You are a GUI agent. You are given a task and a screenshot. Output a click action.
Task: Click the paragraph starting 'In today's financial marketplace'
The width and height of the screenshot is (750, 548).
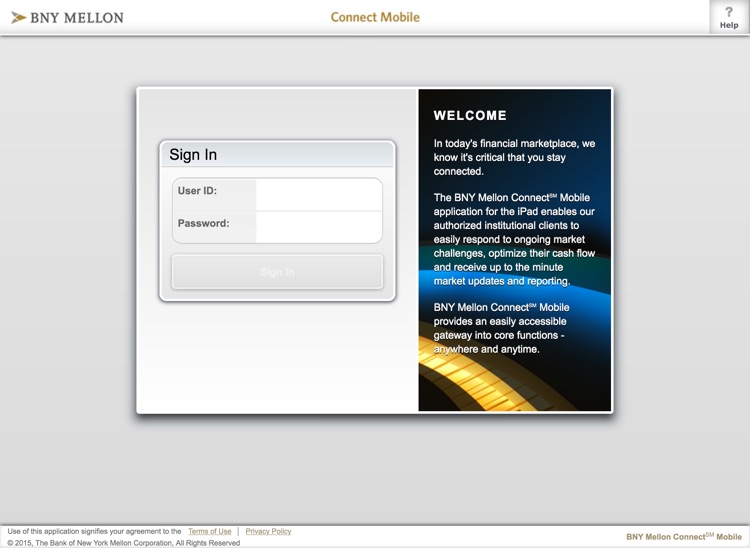[514, 157]
